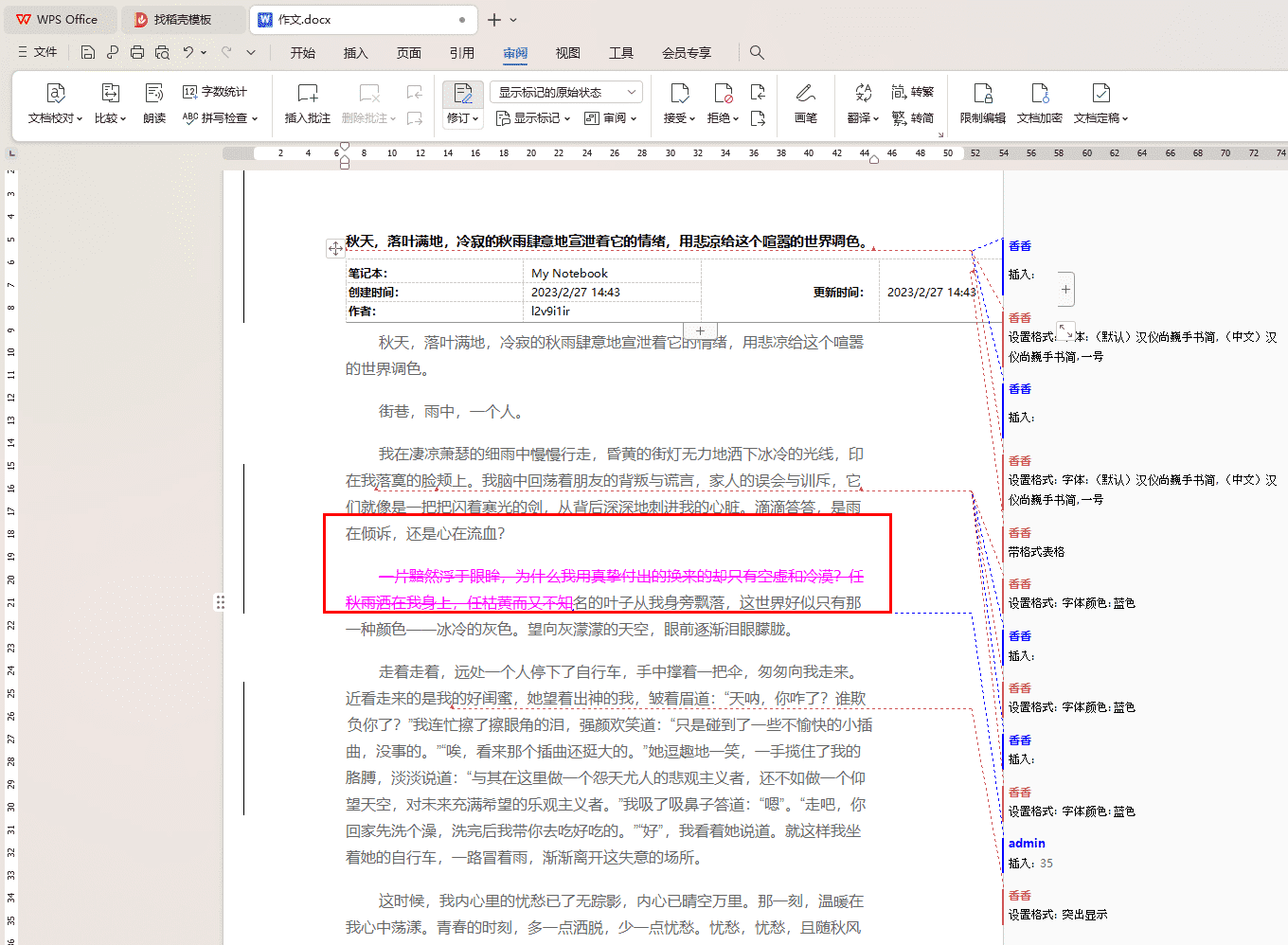
Task: Click the expand arrows icon near comments
Action: [x=1065, y=330]
